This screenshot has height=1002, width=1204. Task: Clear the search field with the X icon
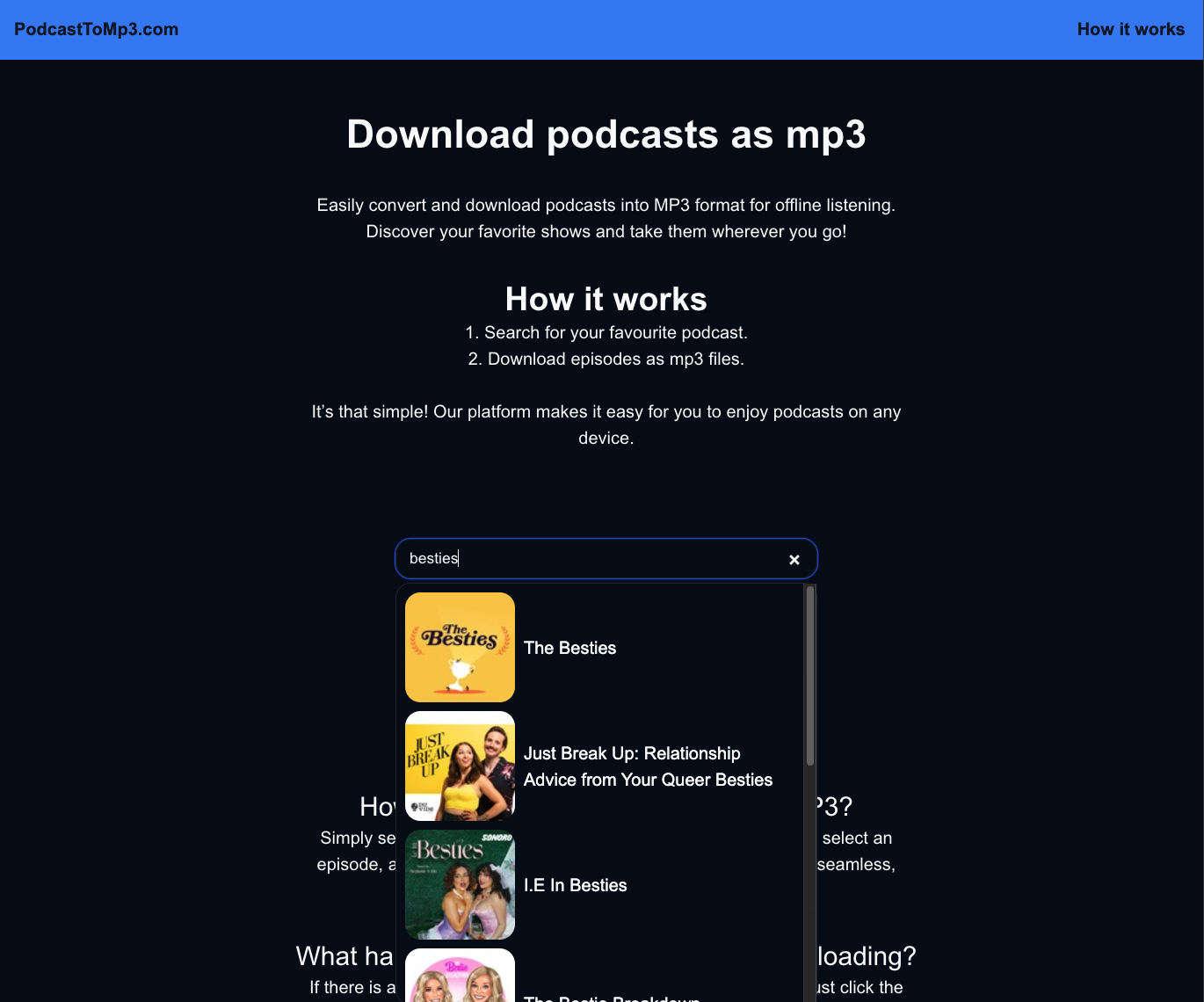coord(794,560)
